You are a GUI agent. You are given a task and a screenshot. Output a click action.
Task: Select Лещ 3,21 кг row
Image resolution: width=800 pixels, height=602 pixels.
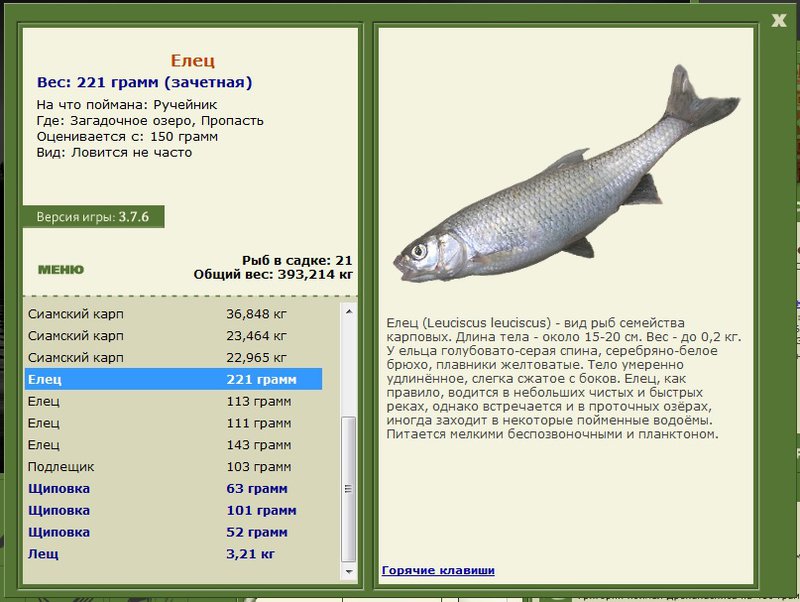pos(173,554)
